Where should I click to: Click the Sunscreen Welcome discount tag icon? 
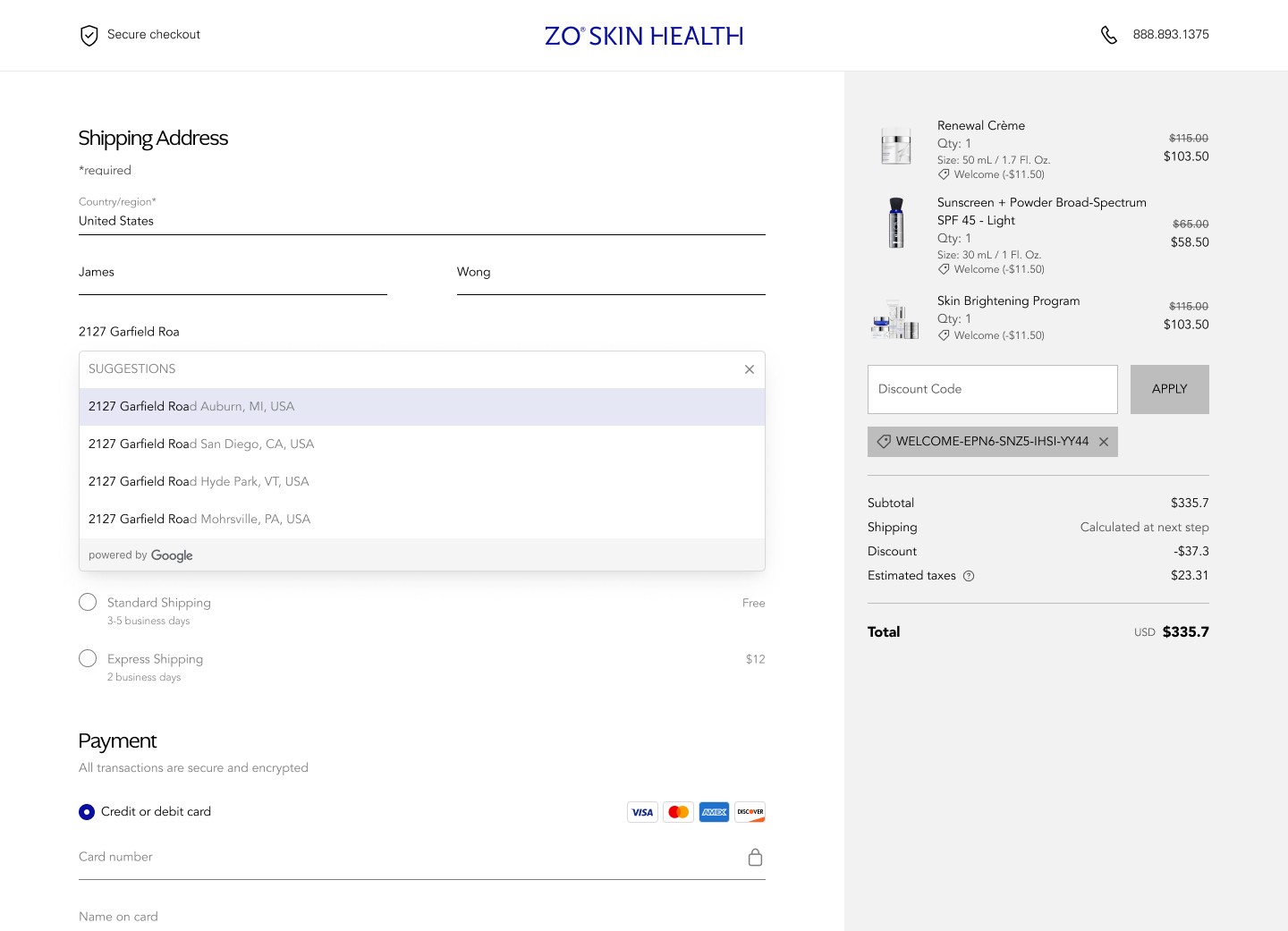pos(944,269)
